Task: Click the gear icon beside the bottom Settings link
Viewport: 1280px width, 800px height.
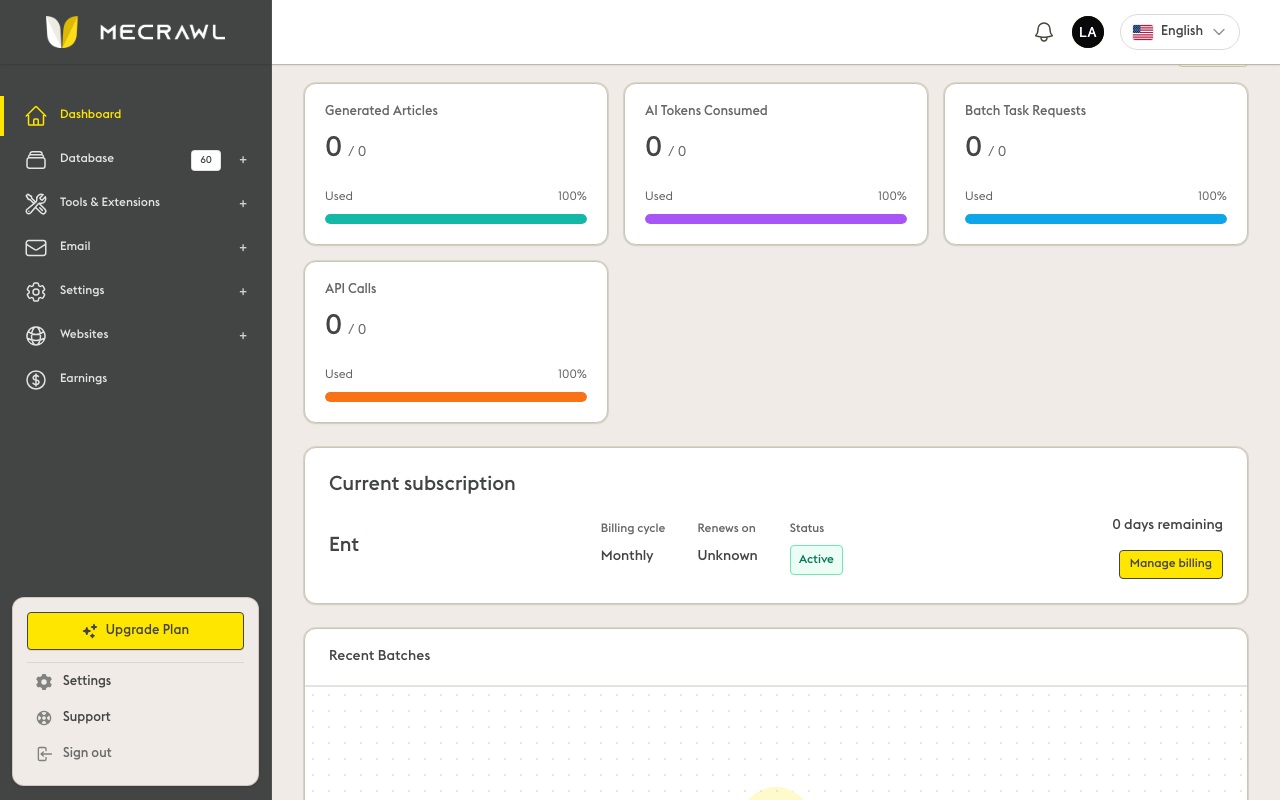Action: point(44,681)
